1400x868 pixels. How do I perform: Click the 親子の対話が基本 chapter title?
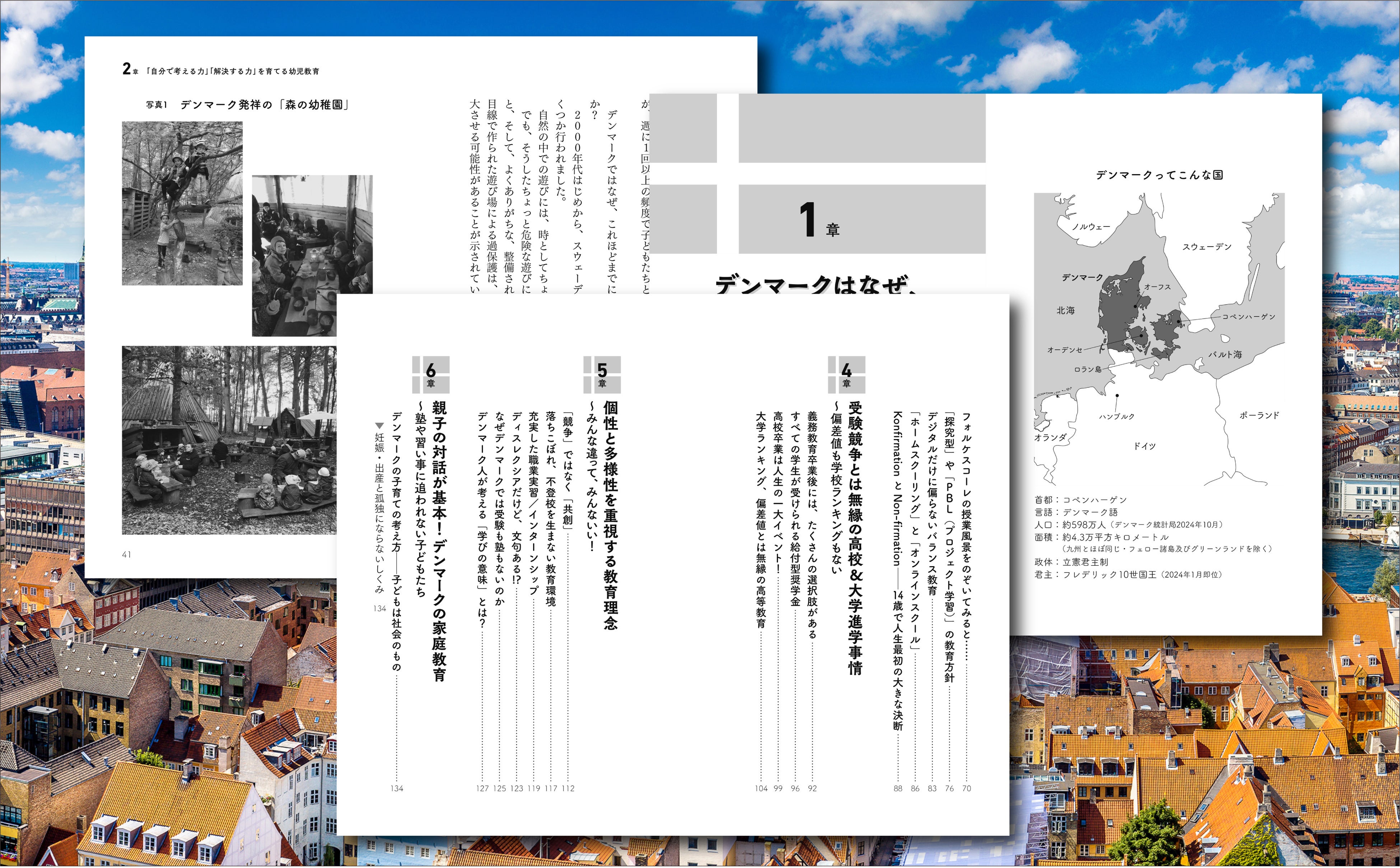[439, 540]
